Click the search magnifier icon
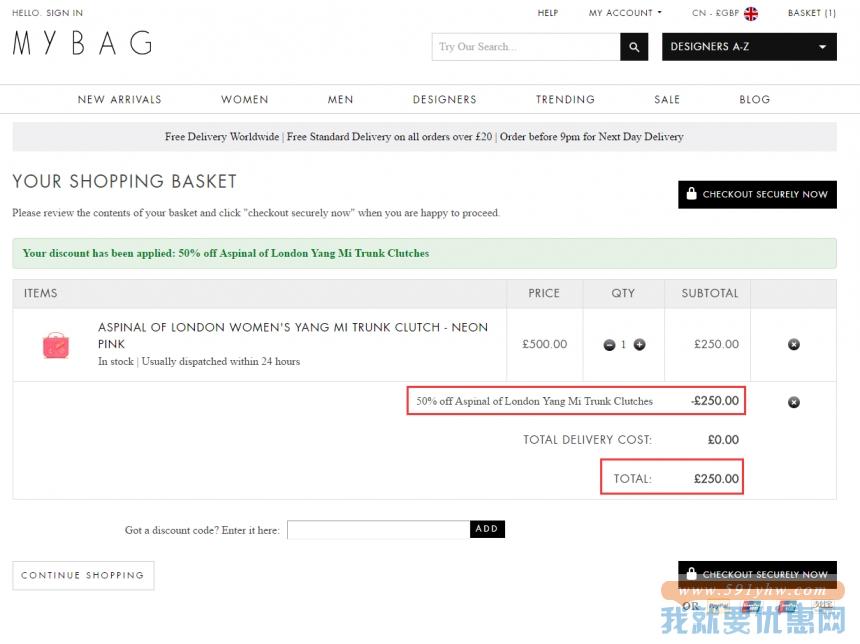 (634, 47)
